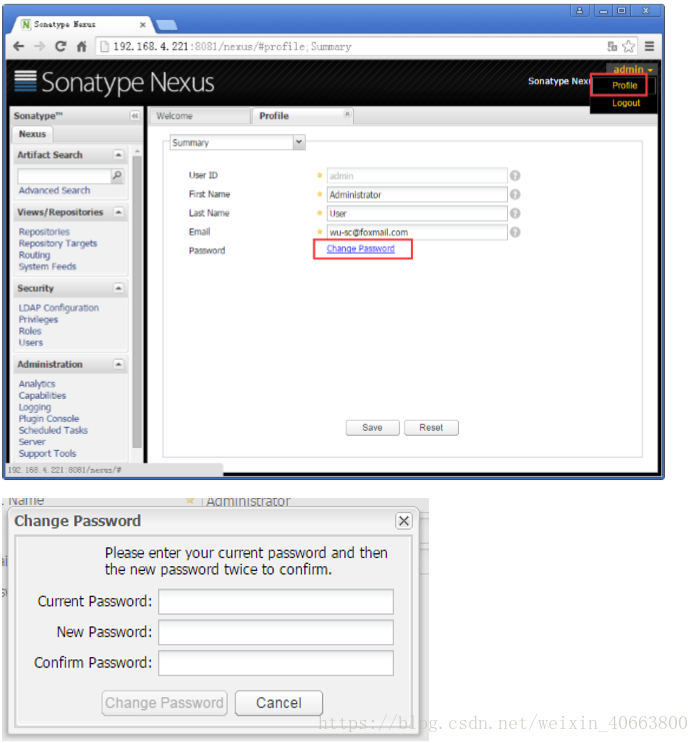Open Routing in sidebar
Image resolution: width=699 pixels, height=743 pixels.
click(34, 255)
